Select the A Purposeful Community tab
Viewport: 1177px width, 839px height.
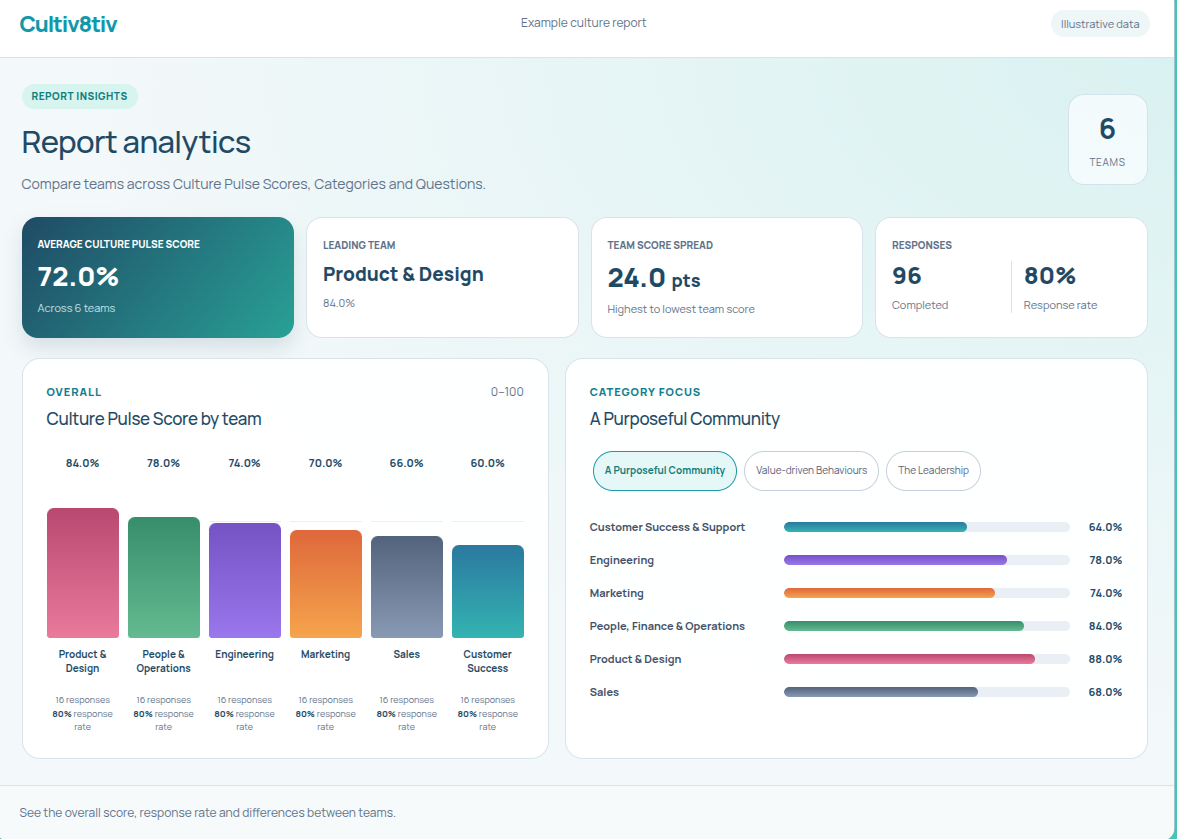pos(664,471)
